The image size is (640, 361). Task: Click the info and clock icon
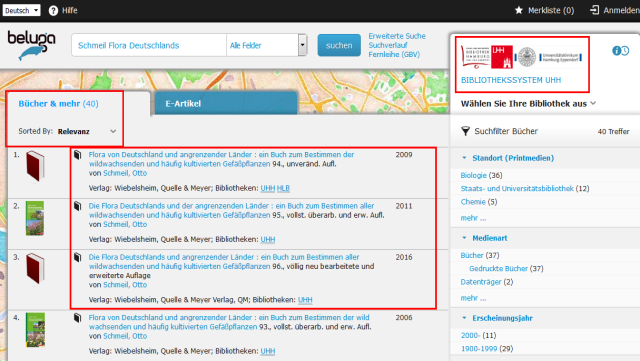[x=620, y=51]
